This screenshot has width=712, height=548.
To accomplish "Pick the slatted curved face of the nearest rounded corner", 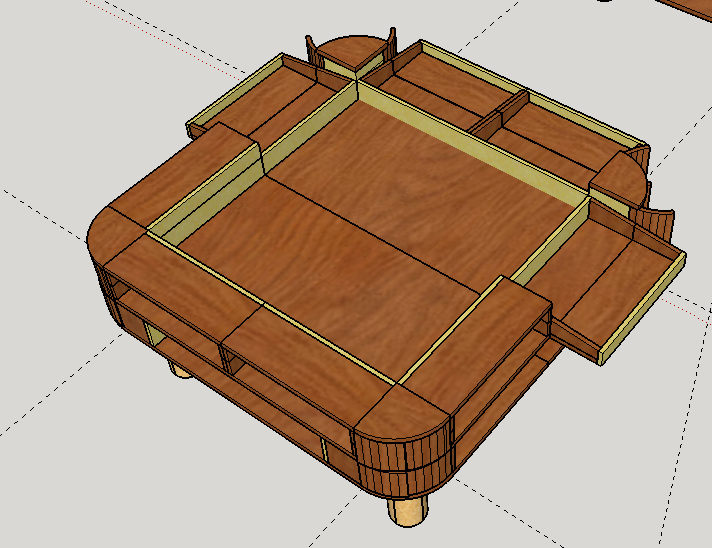I will (x=404, y=465).
